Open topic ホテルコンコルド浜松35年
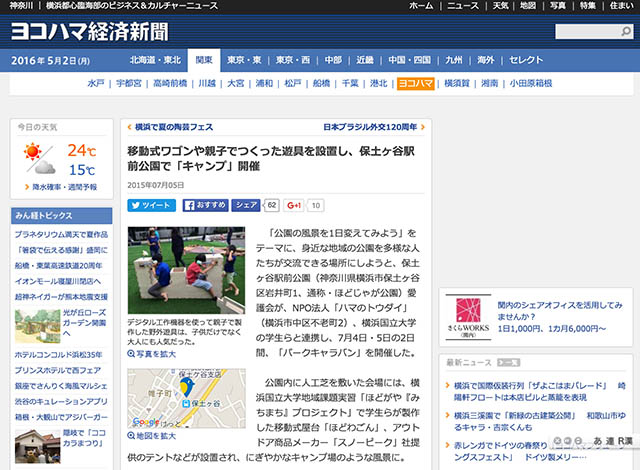The image size is (640, 470). coord(58,355)
